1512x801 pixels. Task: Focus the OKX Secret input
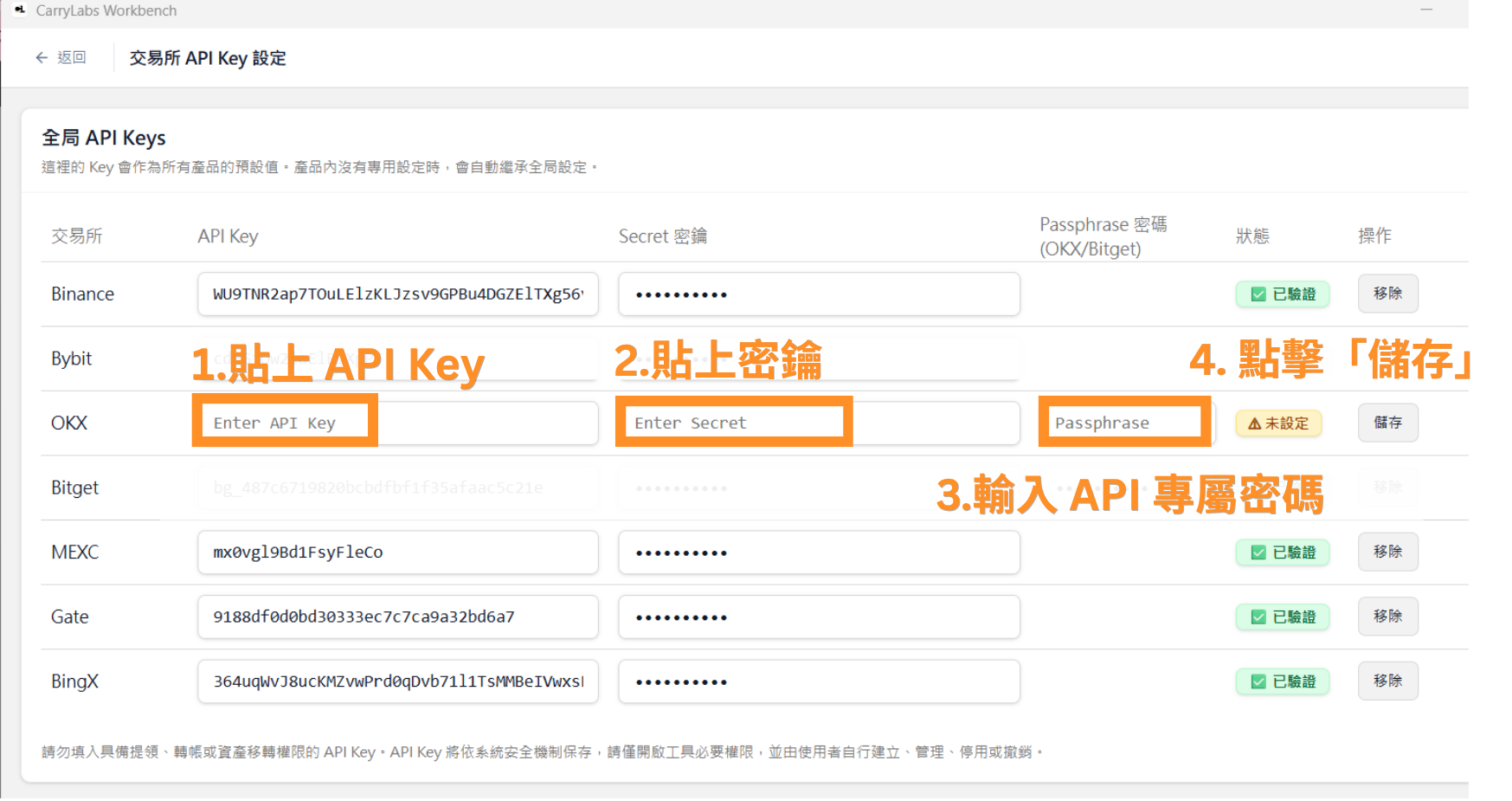pos(819,423)
